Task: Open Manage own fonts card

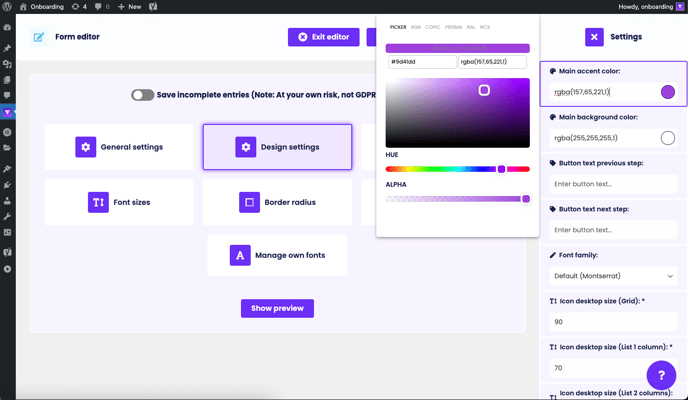Action: [277, 255]
